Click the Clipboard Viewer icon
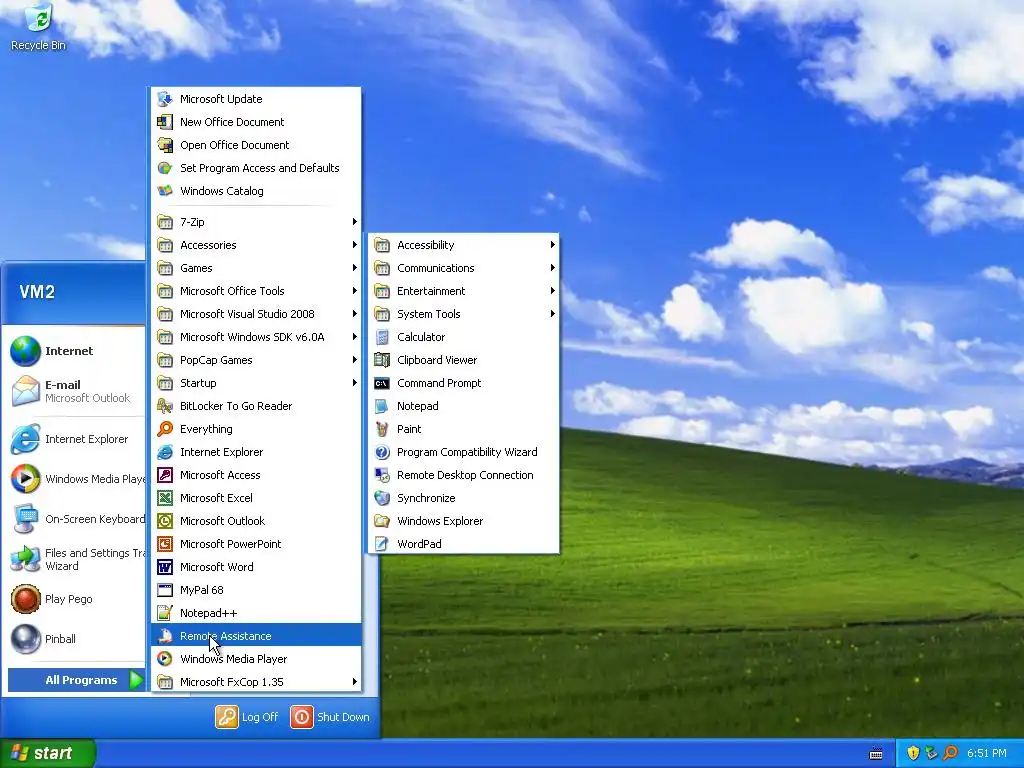Screen dimensions: 1024x768 (382, 360)
